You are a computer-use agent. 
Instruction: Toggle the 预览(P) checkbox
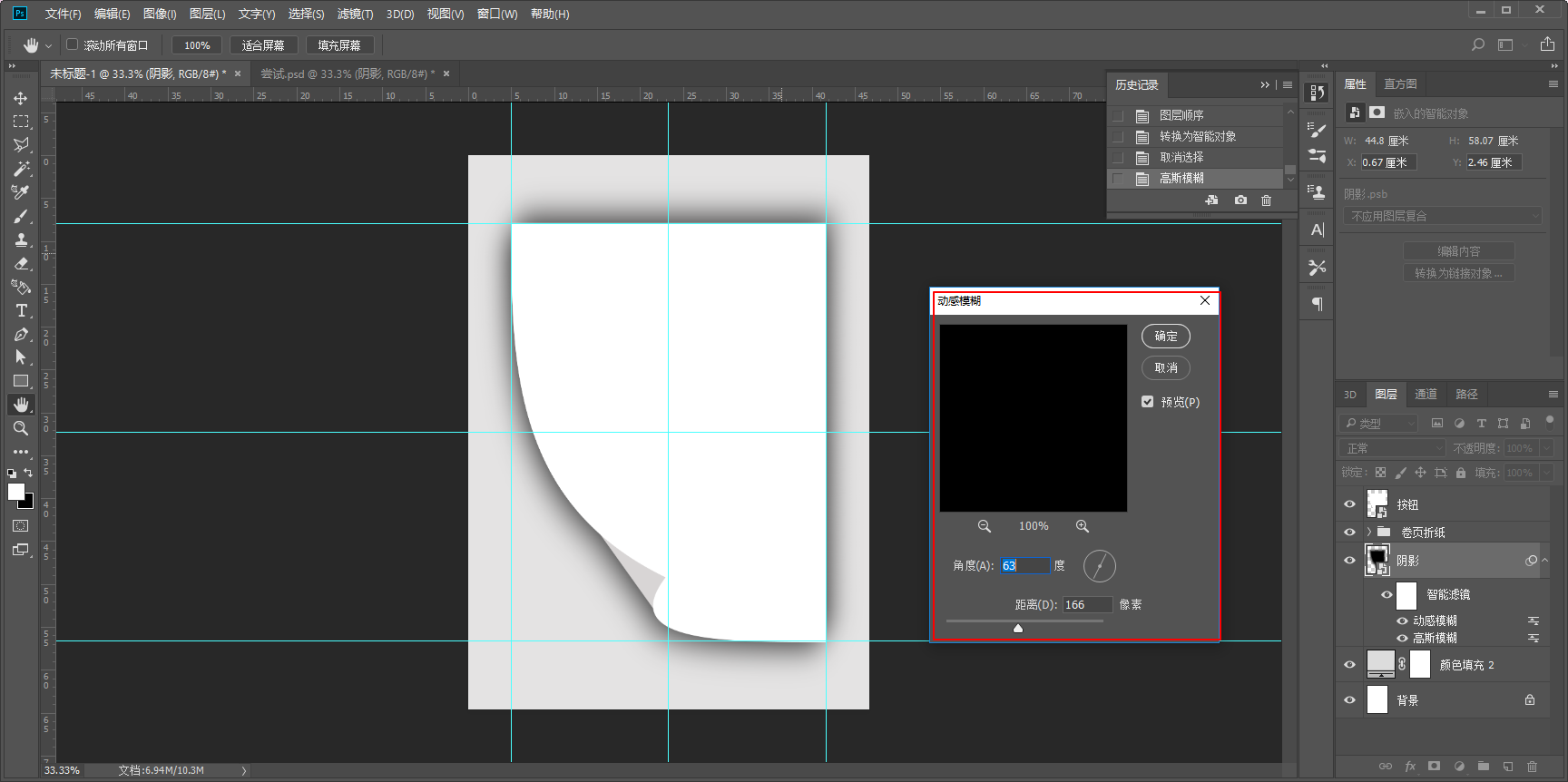(1148, 402)
